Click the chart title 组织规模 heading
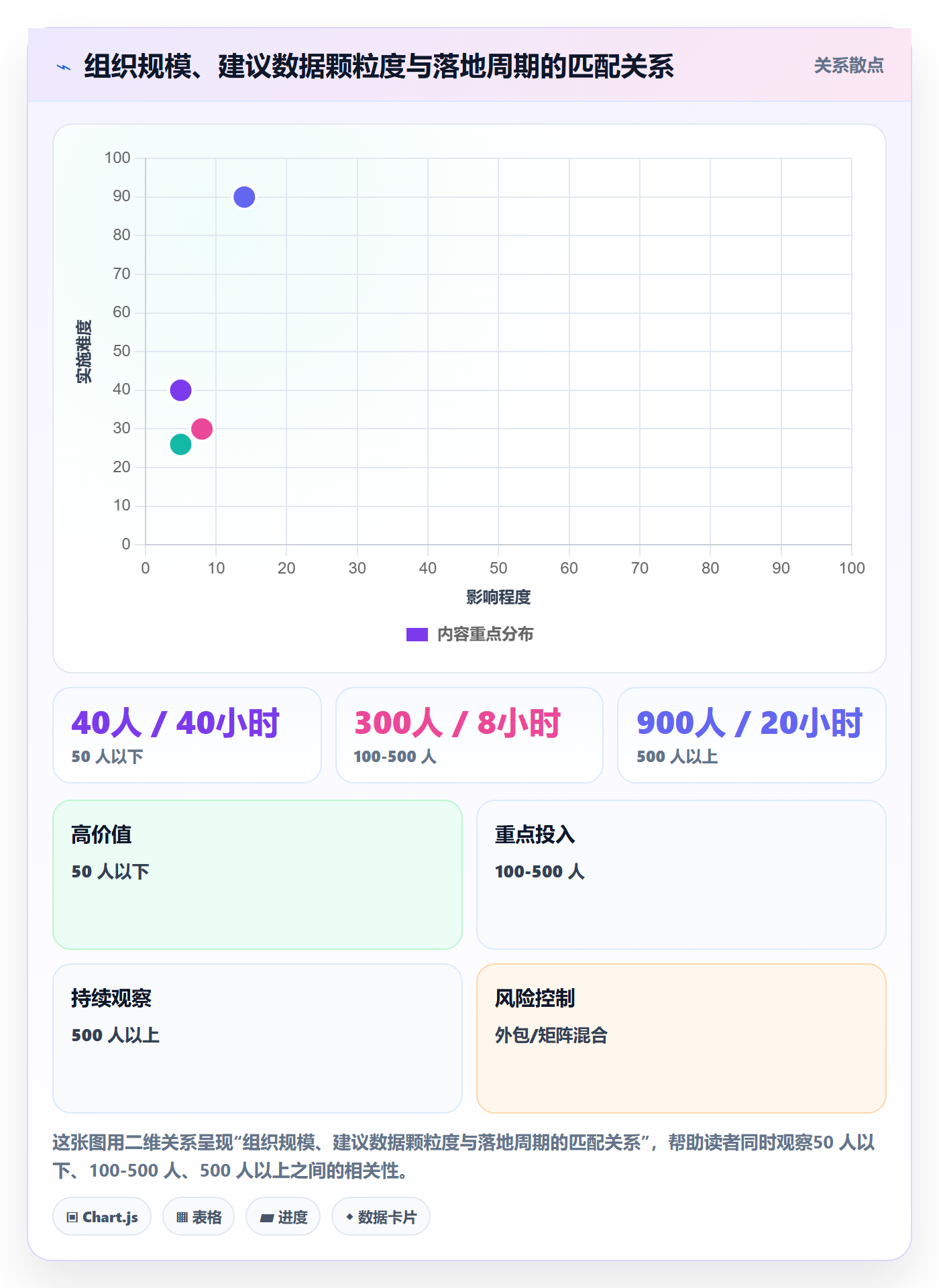This screenshot has width=939, height=1288. (379, 66)
